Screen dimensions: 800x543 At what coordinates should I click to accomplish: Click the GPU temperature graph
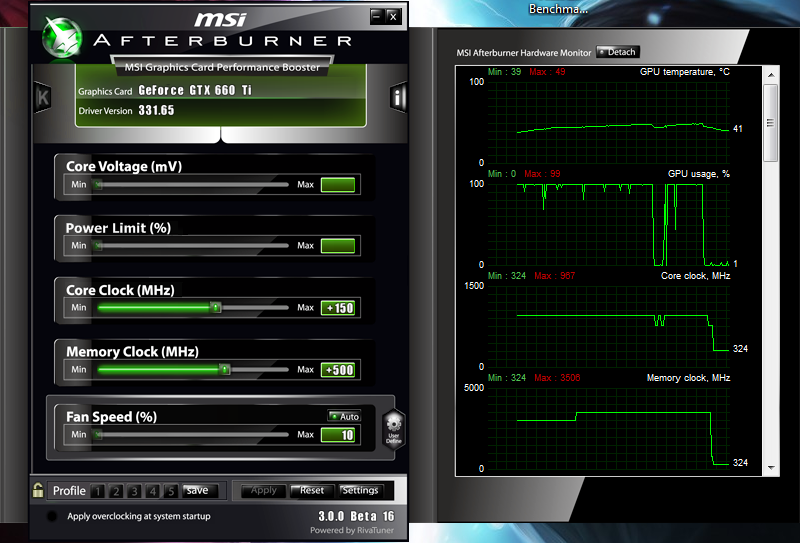609,122
